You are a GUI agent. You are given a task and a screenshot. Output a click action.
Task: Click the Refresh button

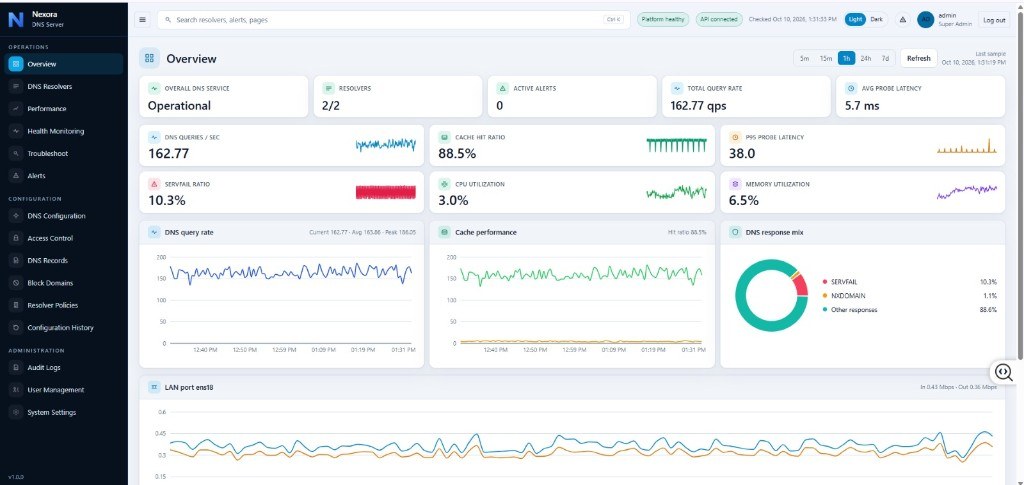(919, 58)
